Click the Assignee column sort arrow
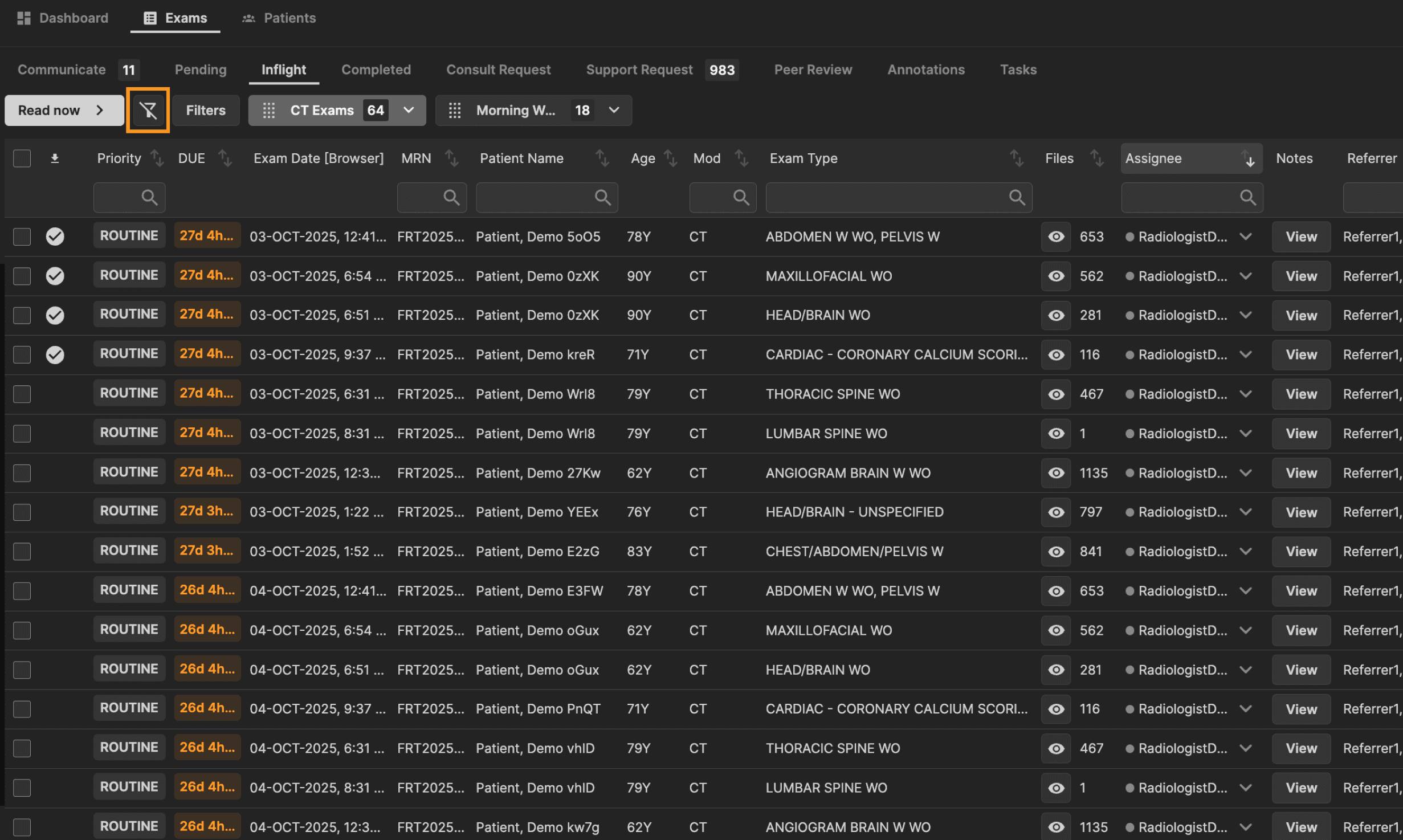The height and width of the screenshot is (840, 1403). (1249, 160)
